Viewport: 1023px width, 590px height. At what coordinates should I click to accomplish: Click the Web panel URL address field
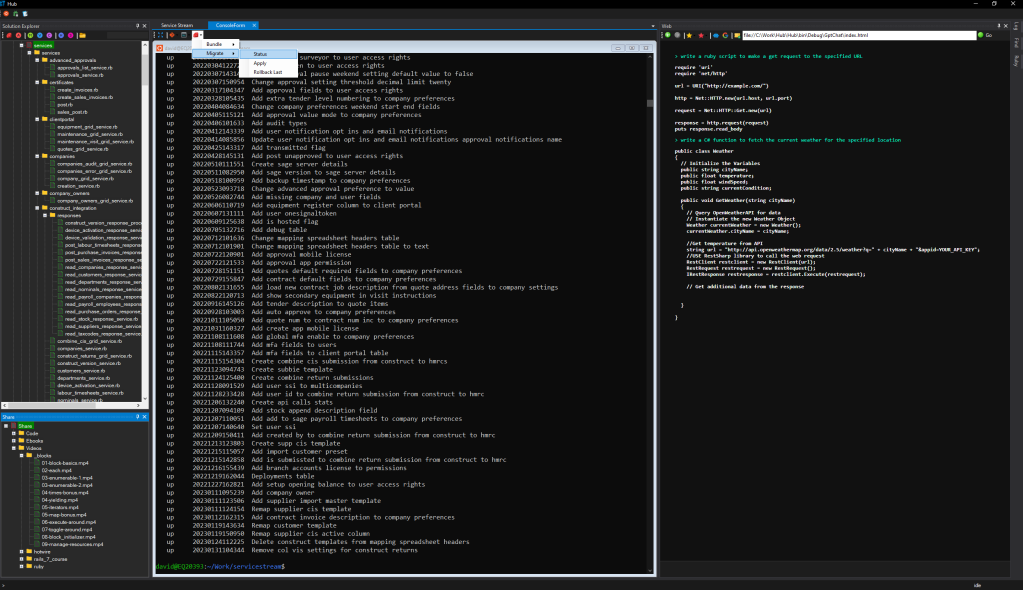[x=859, y=35]
